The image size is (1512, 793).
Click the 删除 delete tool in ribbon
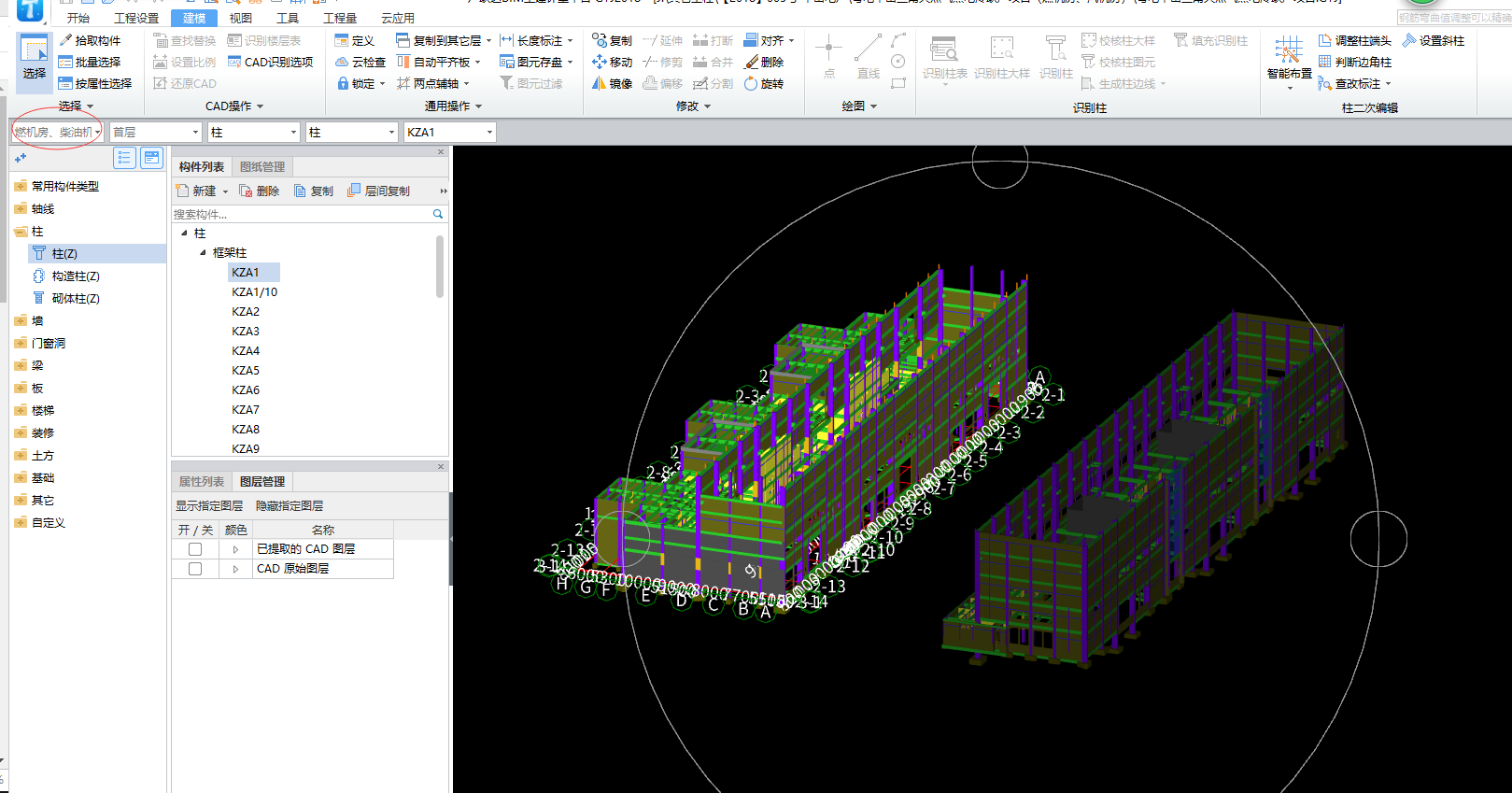pos(764,62)
